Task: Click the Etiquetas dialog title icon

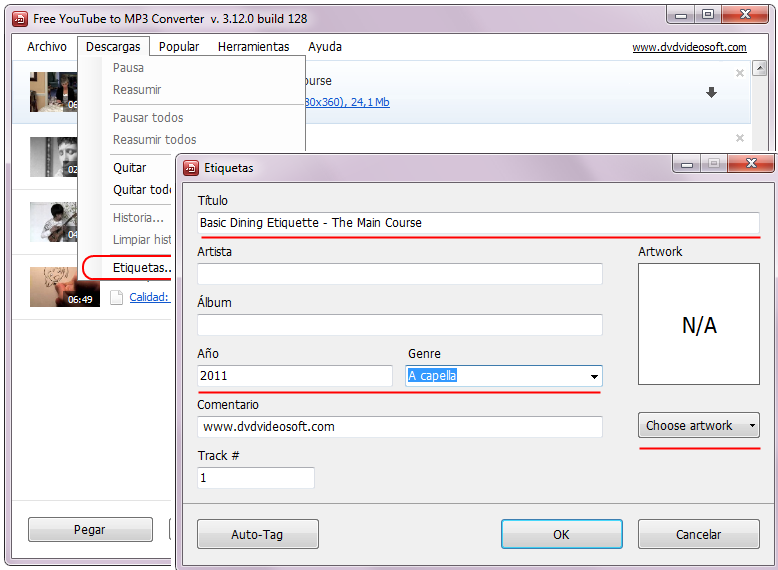Action: 190,168
